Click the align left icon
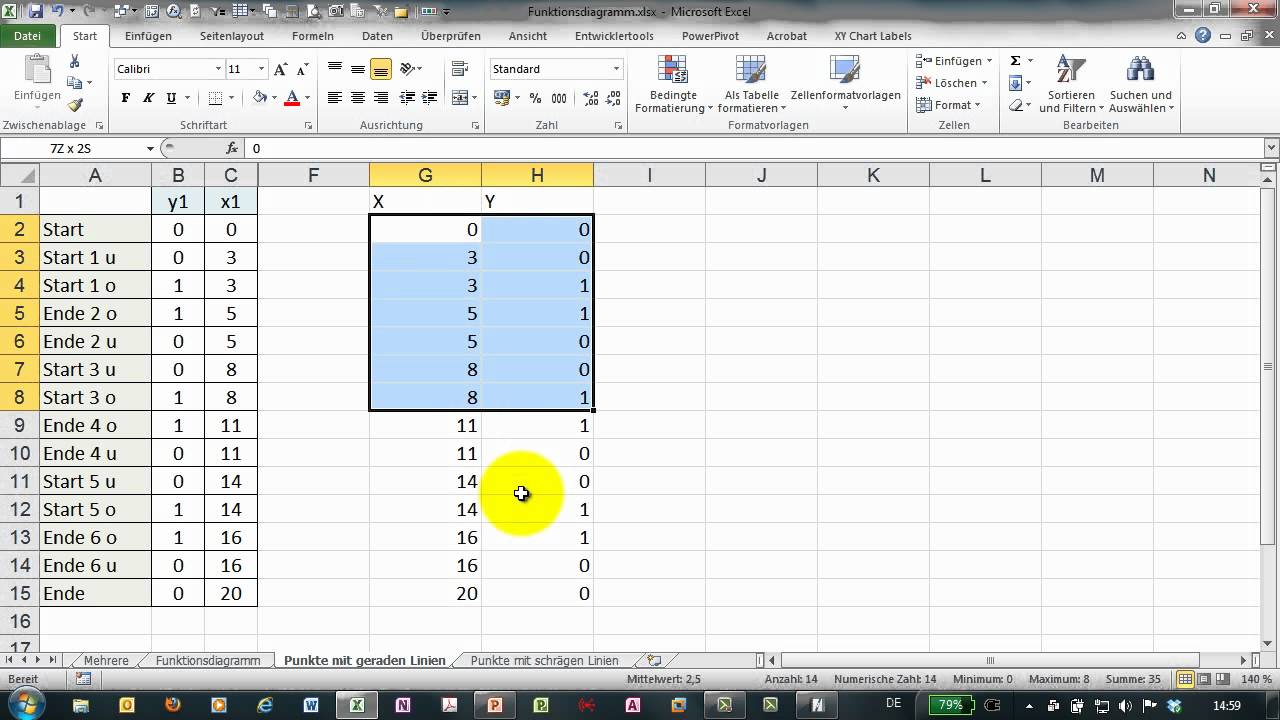The image size is (1280, 720). click(x=335, y=98)
